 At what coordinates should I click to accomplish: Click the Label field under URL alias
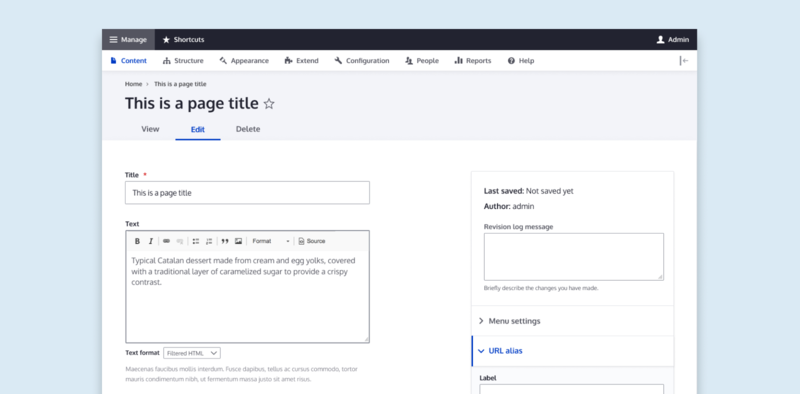(571, 389)
